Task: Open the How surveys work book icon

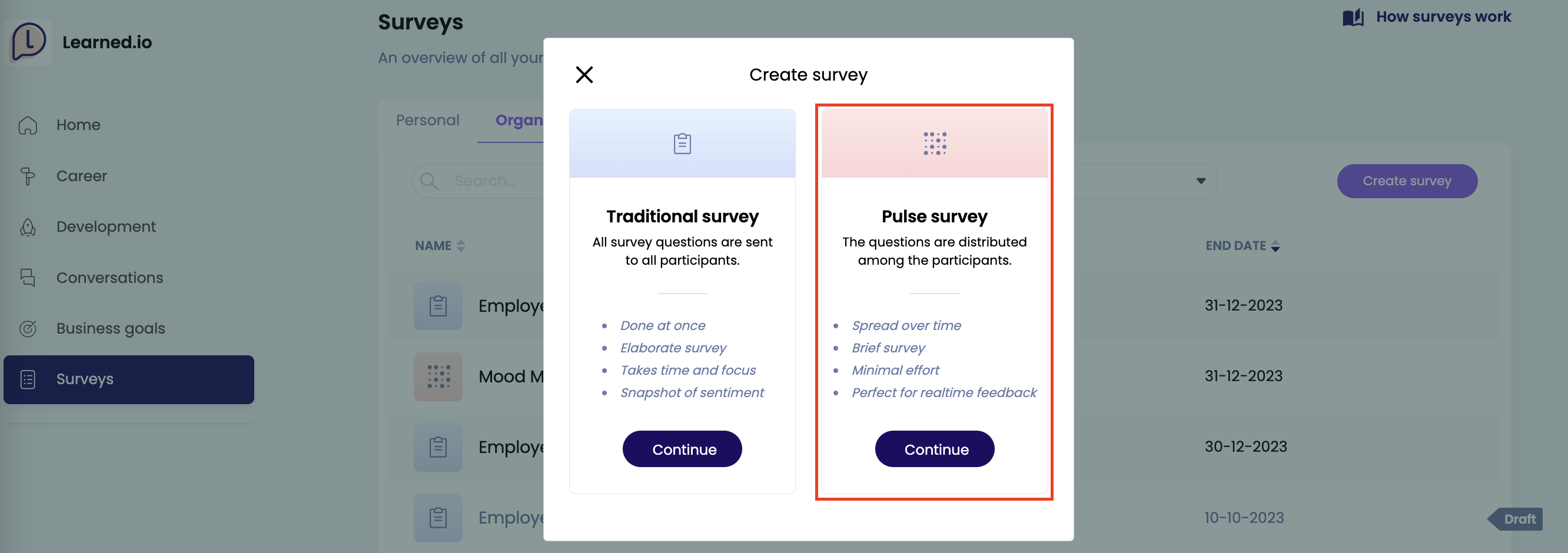Action: (1353, 17)
